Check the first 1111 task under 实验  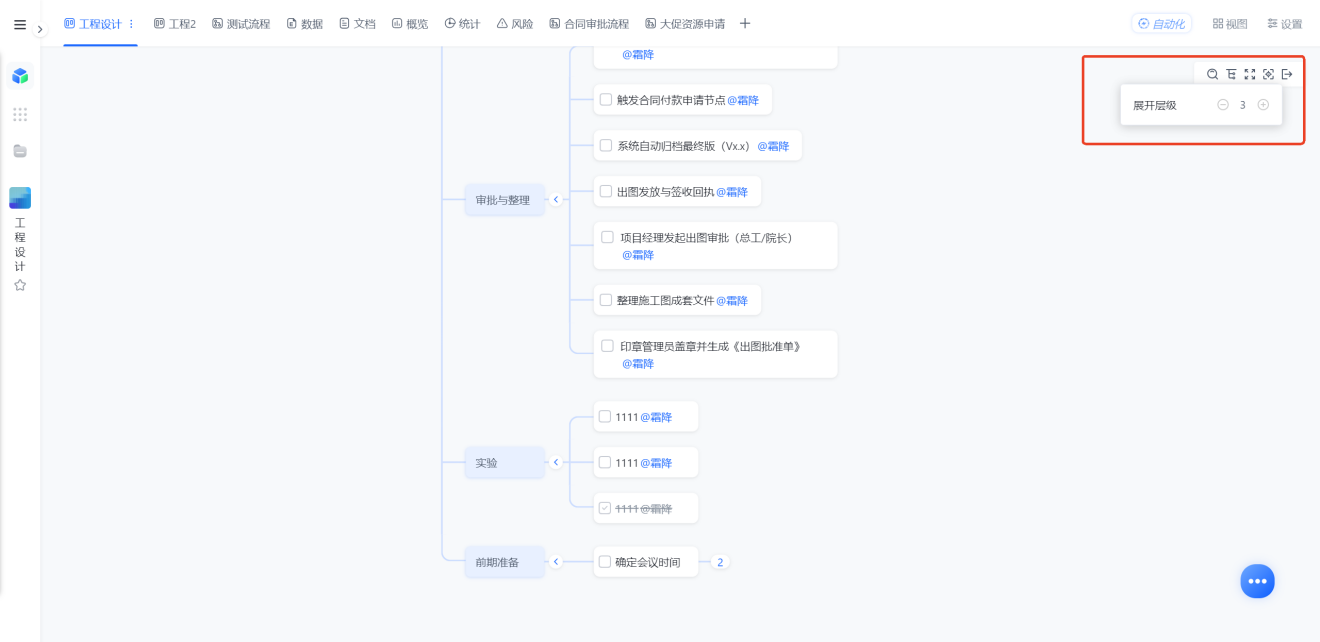tap(604, 417)
